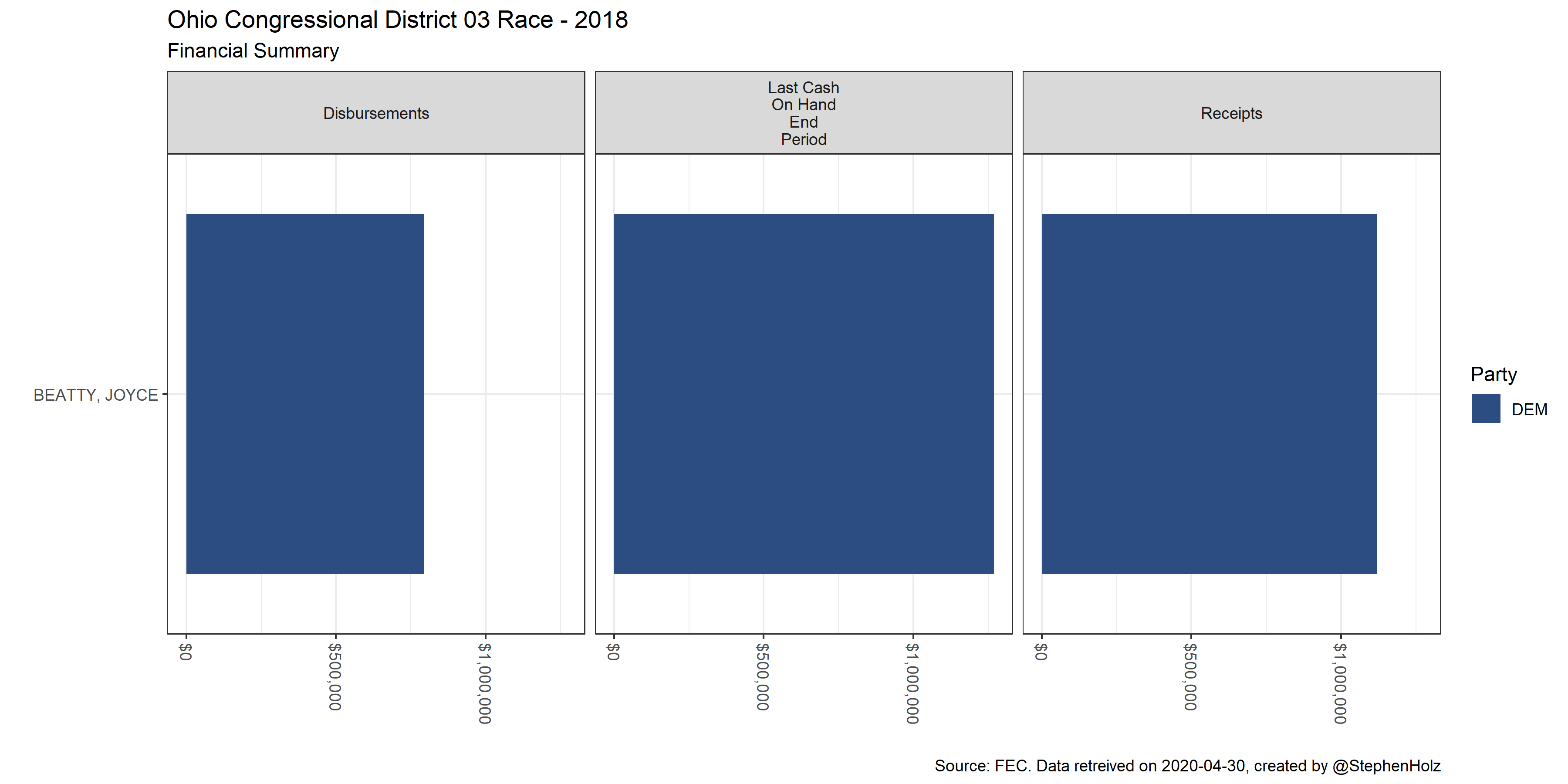This screenshot has width=1568, height=784.
Task: Select the Receipts panel header
Action: tap(1231, 113)
